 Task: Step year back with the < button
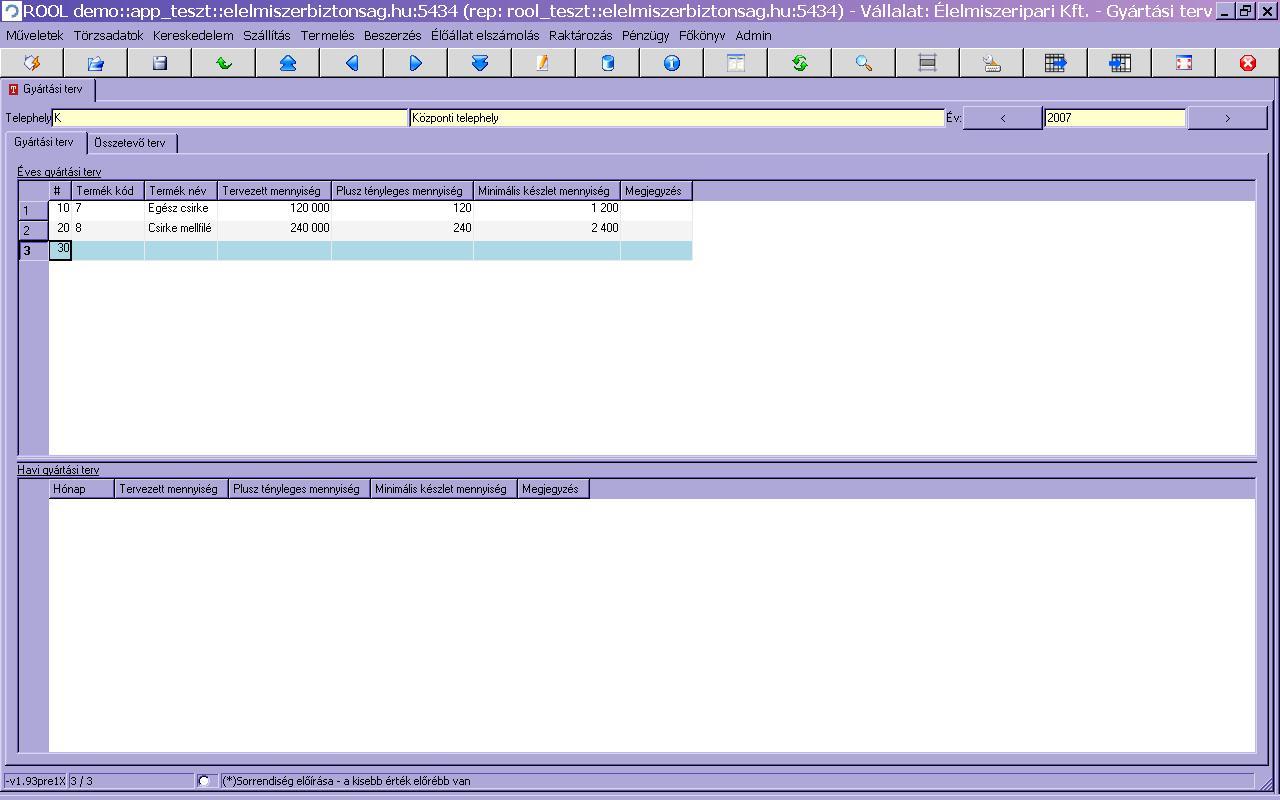pos(1003,118)
